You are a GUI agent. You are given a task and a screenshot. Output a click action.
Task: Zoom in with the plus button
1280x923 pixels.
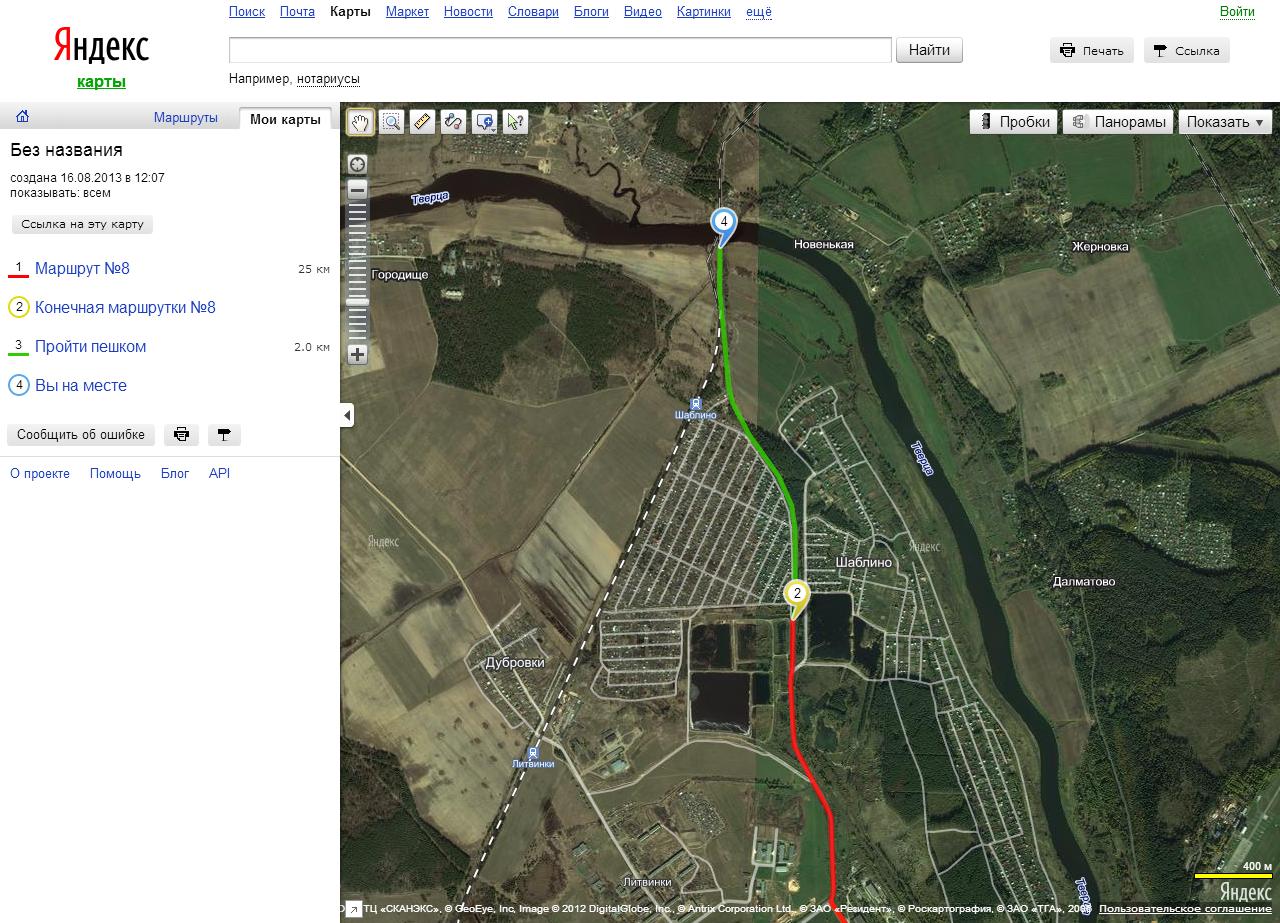357,354
